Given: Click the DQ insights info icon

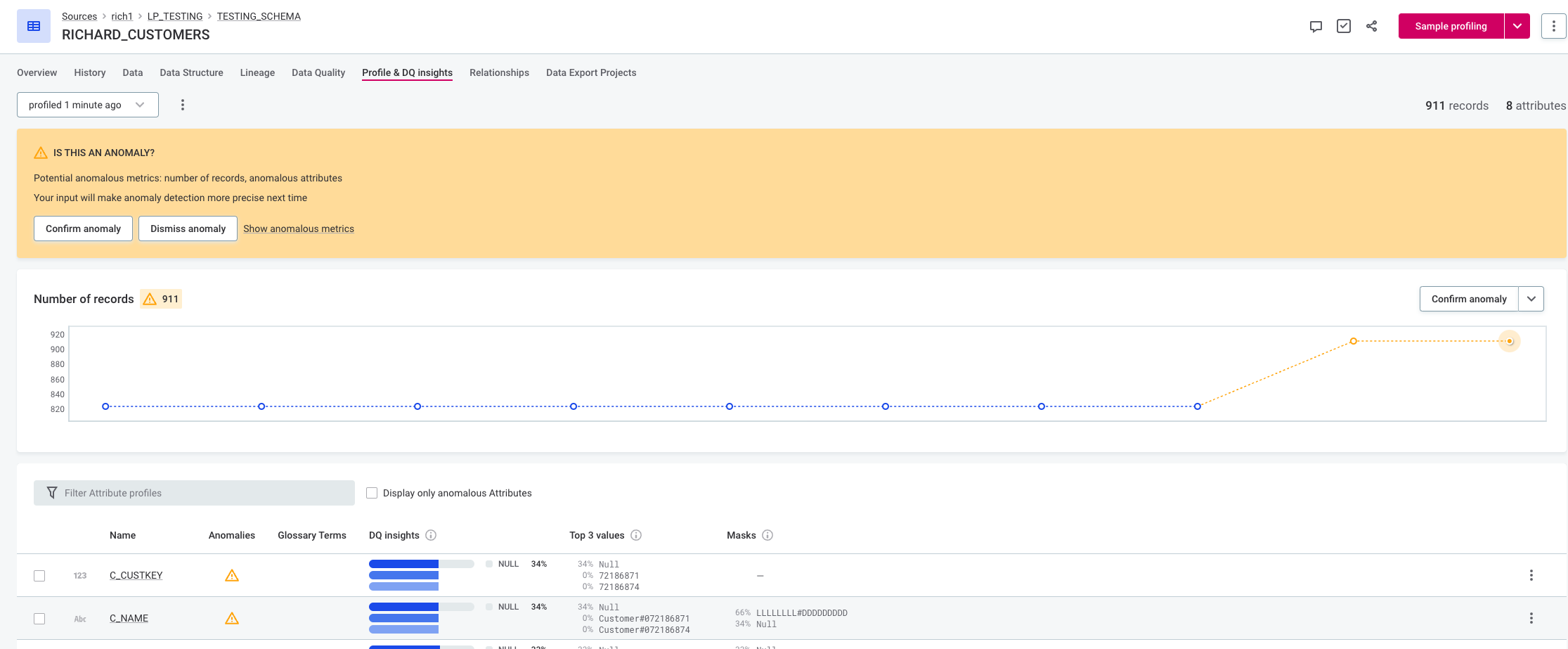Looking at the screenshot, I should [x=431, y=535].
